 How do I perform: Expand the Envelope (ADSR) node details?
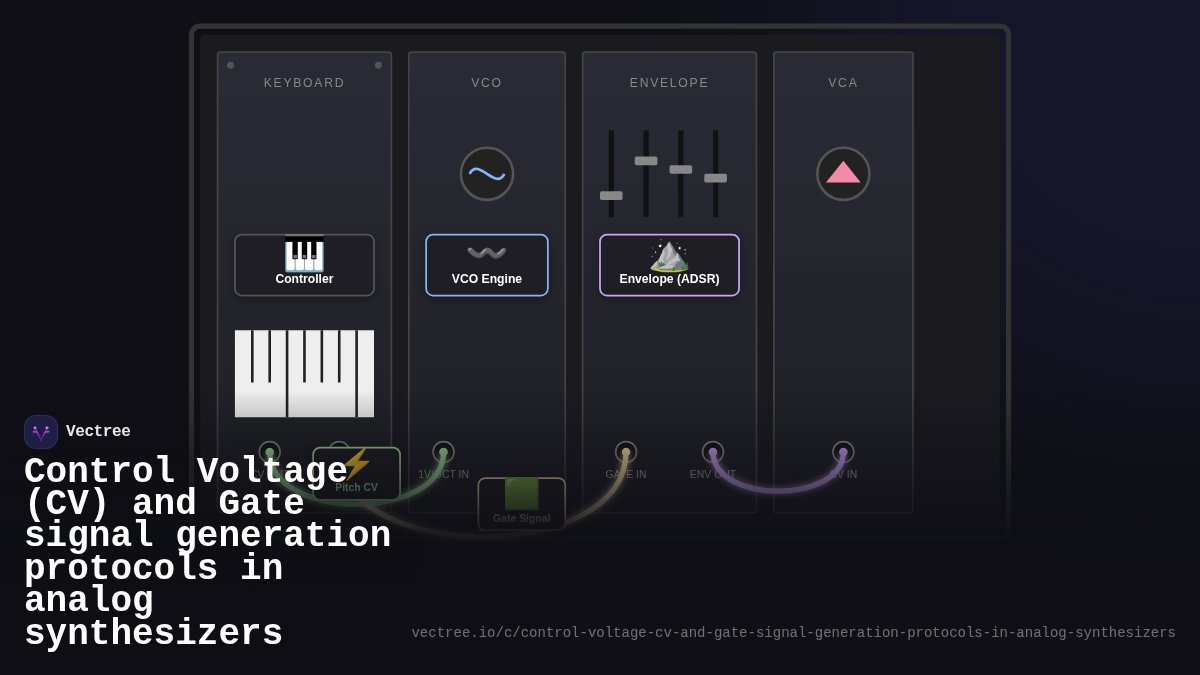[669, 265]
